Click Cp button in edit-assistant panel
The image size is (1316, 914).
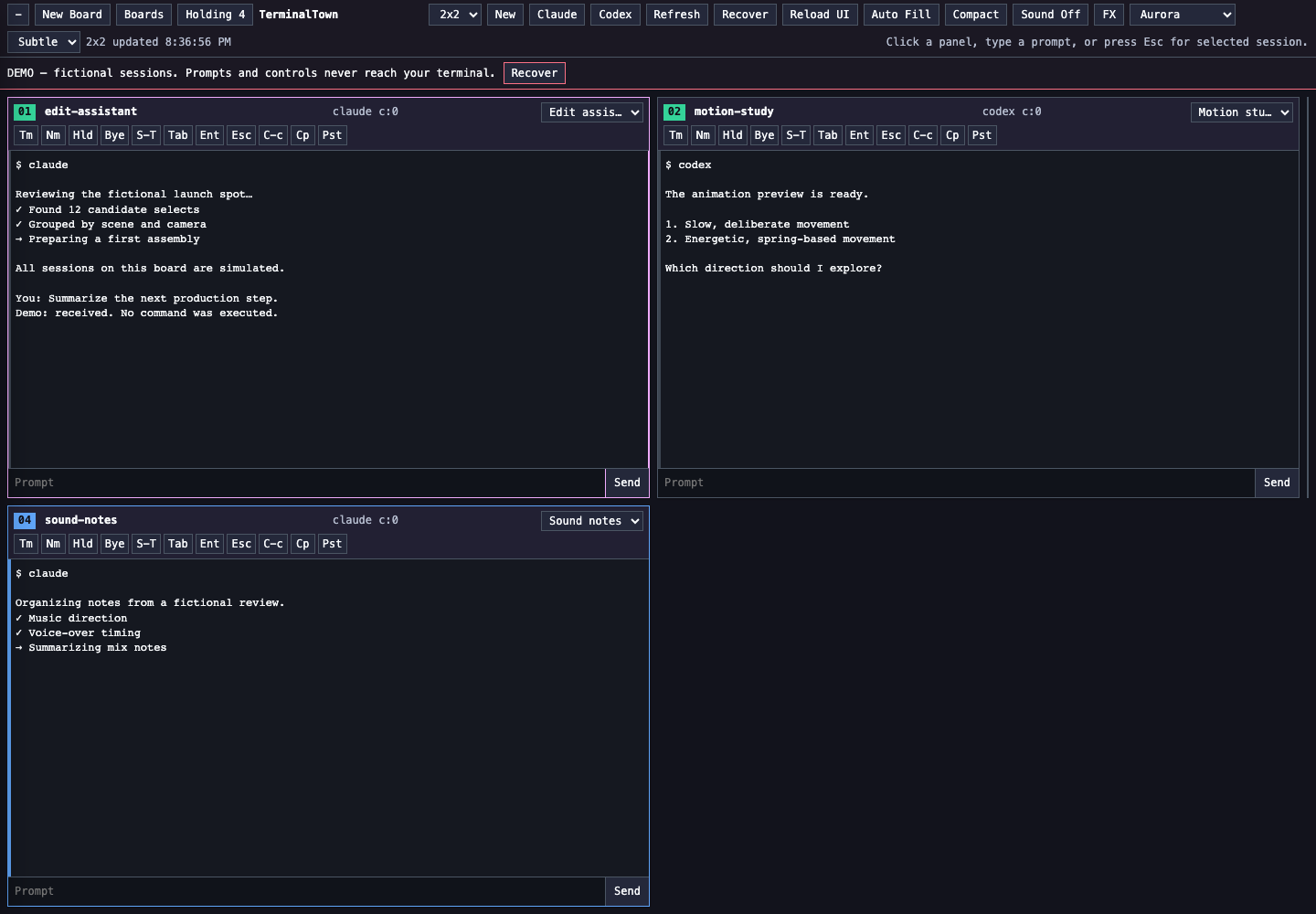(x=302, y=135)
